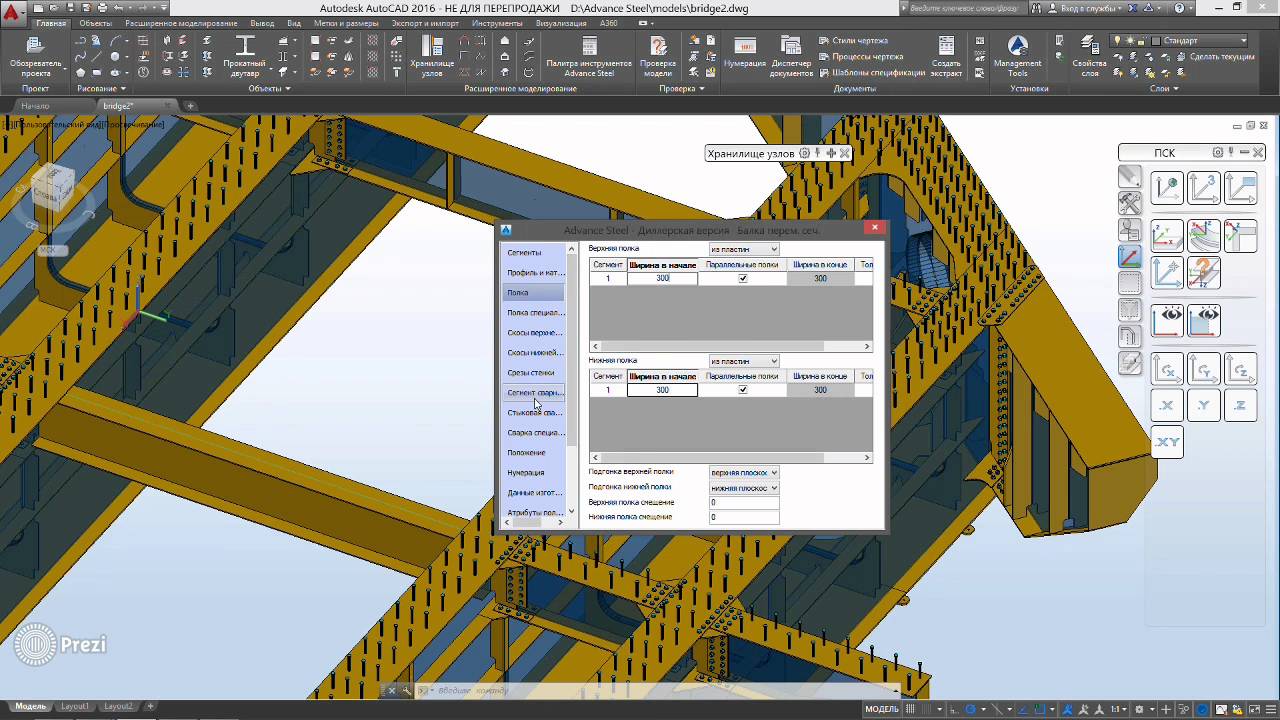Select Срезы стенки in the dialog list
This screenshot has height=720, width=1280.
pos(533,373)
